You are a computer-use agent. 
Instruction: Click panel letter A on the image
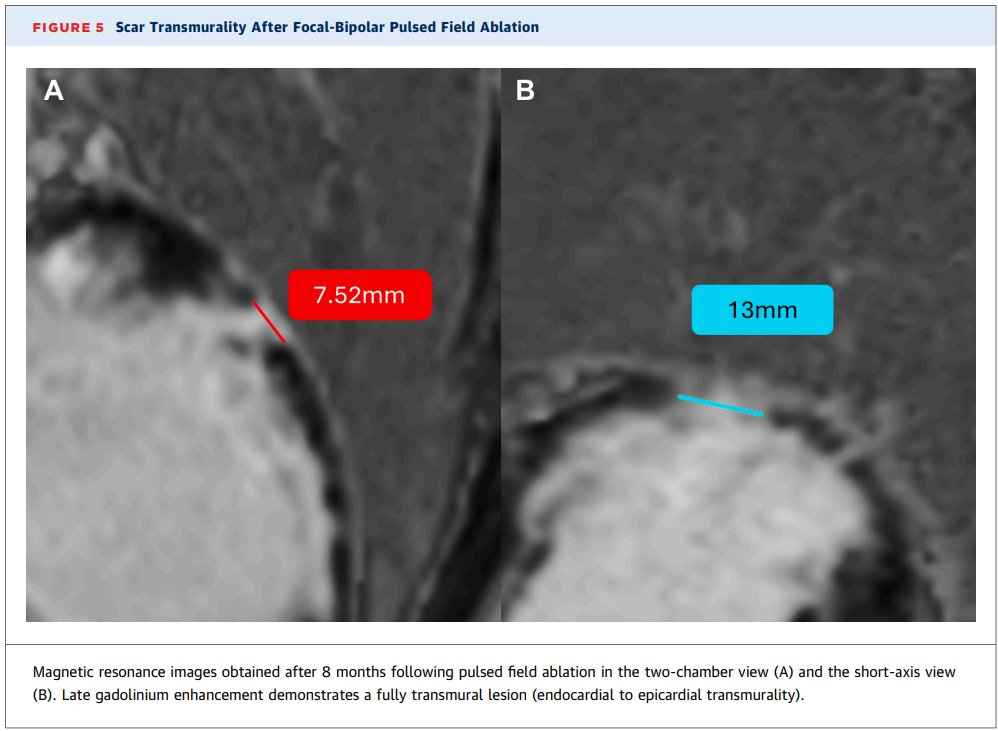[x=53, y=90]
